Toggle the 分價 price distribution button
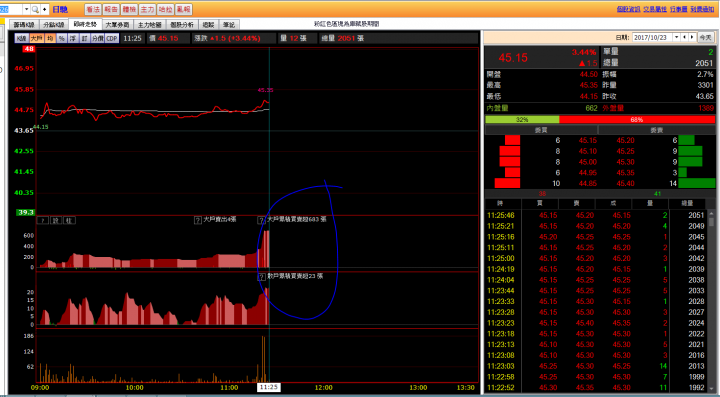This screenshot has width=720, height=397. pos(98,38)
